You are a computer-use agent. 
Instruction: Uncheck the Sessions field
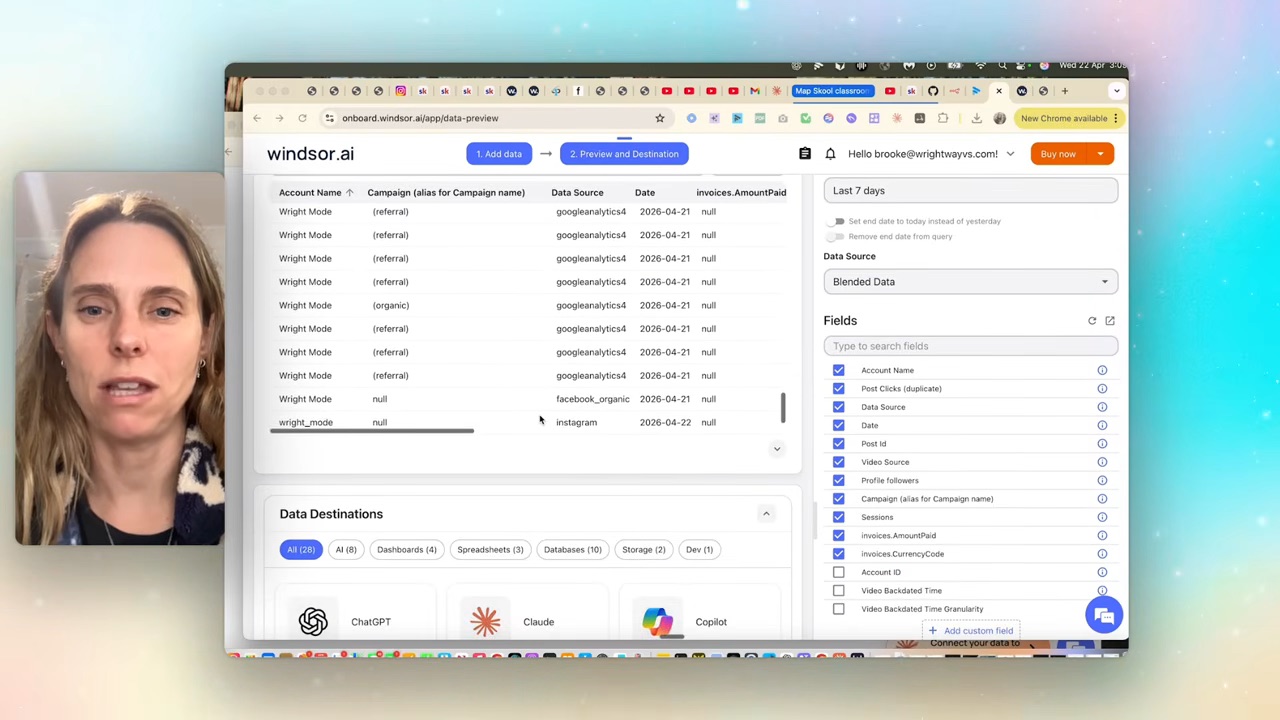839,517
